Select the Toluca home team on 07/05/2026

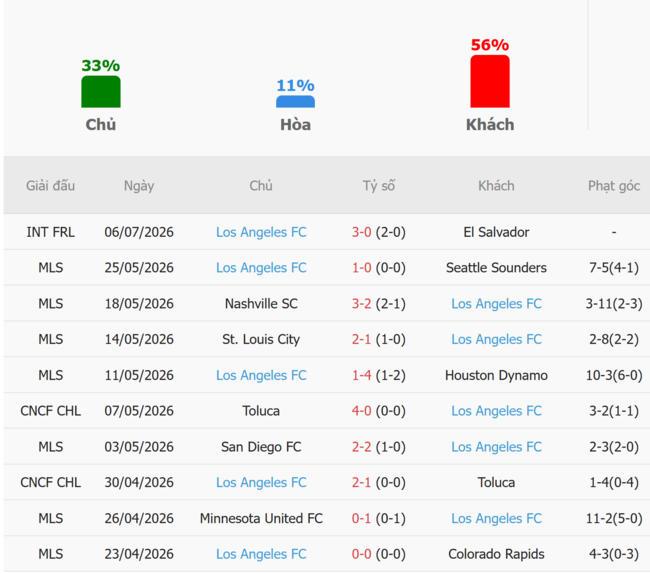pos(261,411)
